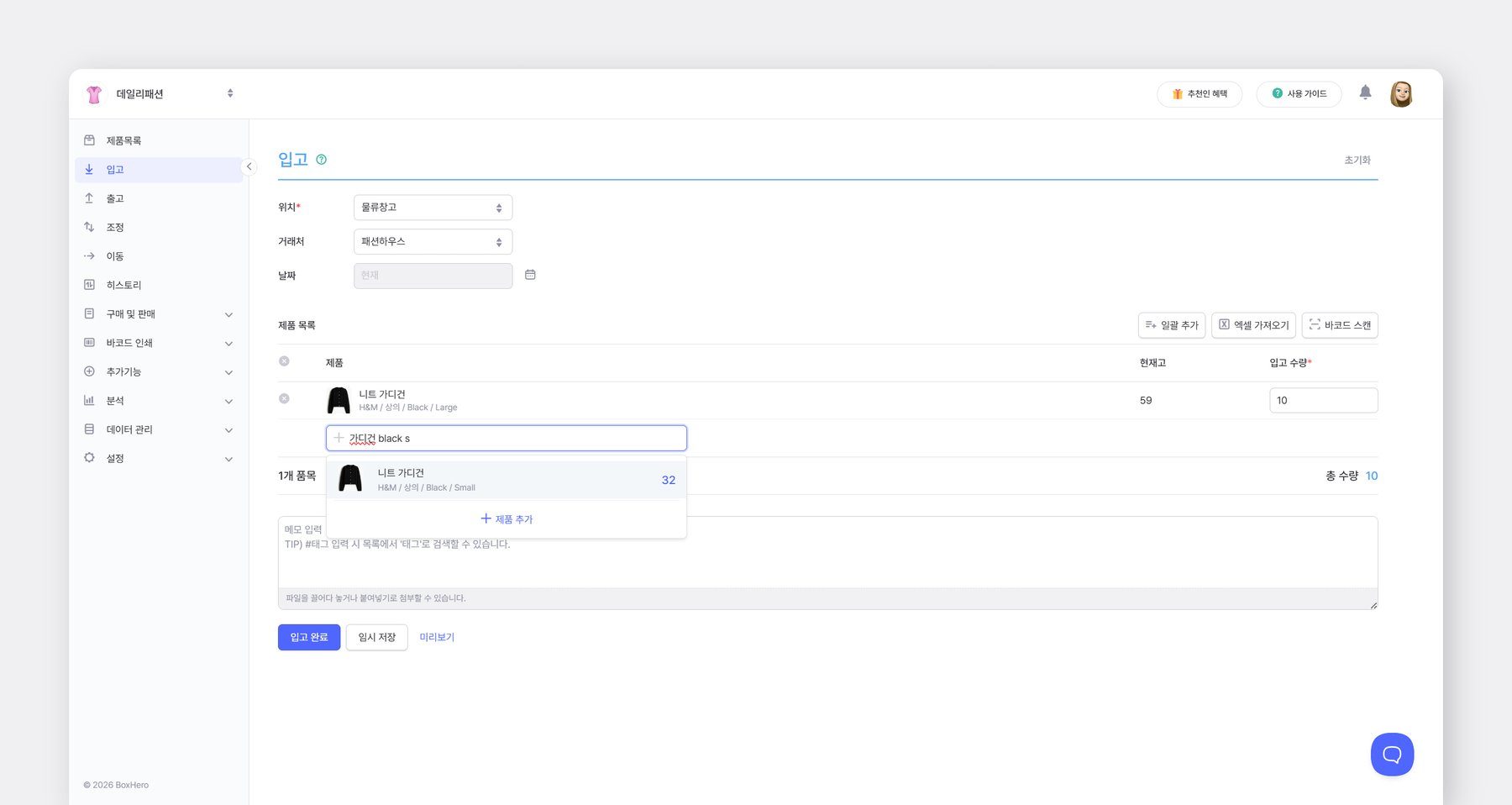The height and width of the screenshot is (805, 1512).
Task: Open the chat support bubble
Action: click(x=1391, y=754)
